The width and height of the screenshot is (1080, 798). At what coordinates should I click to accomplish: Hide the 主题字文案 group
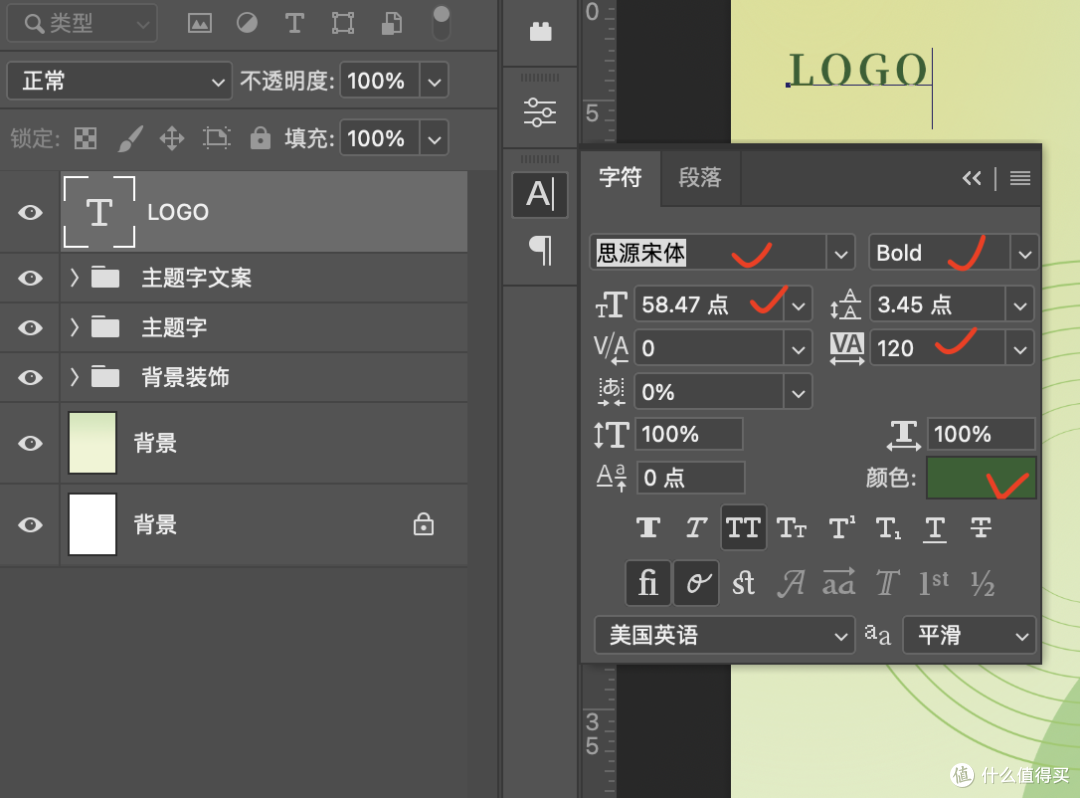click(x=30, y=278)
